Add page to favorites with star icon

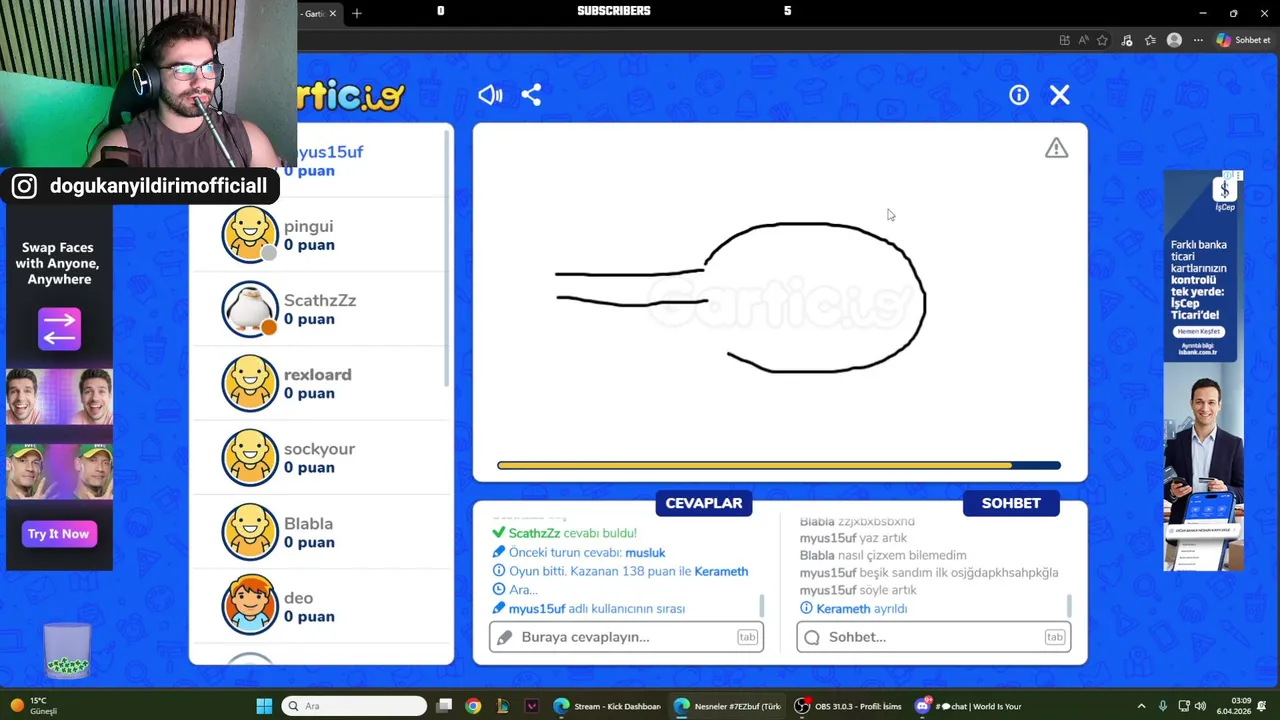click(x=1102, y=40)
